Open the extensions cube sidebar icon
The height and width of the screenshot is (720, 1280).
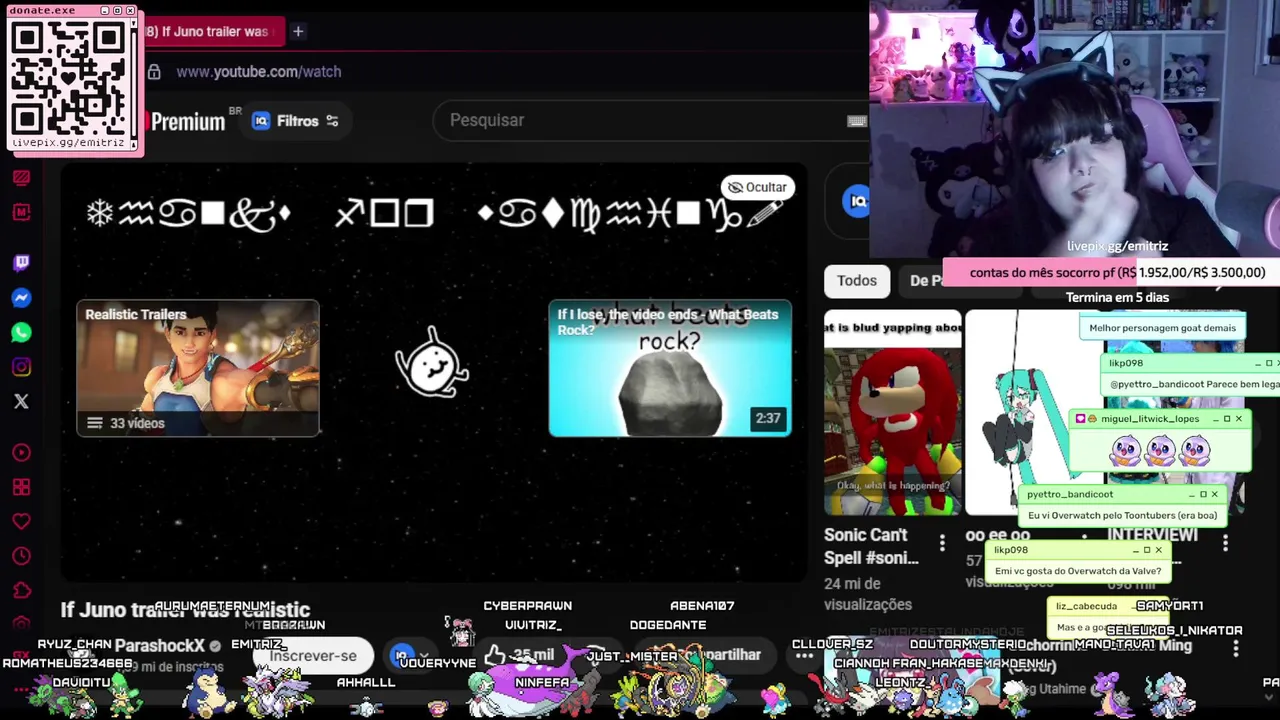coord(21,591)
